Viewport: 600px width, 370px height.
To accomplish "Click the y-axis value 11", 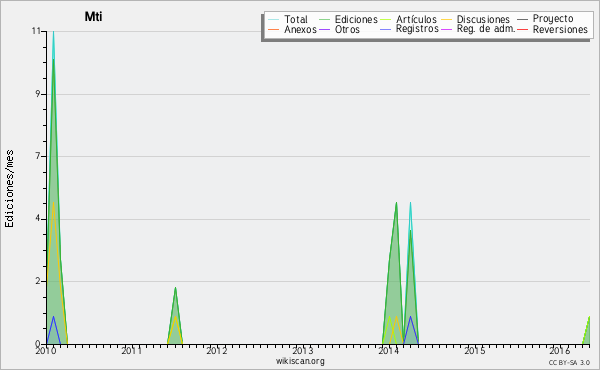I will 36,31.
